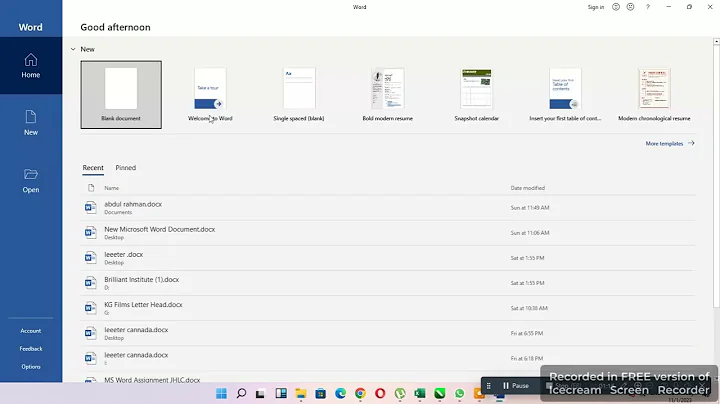This screenshot has height=404, width=720.
Task: Open the Welcome to Word template
Action: 210,95
